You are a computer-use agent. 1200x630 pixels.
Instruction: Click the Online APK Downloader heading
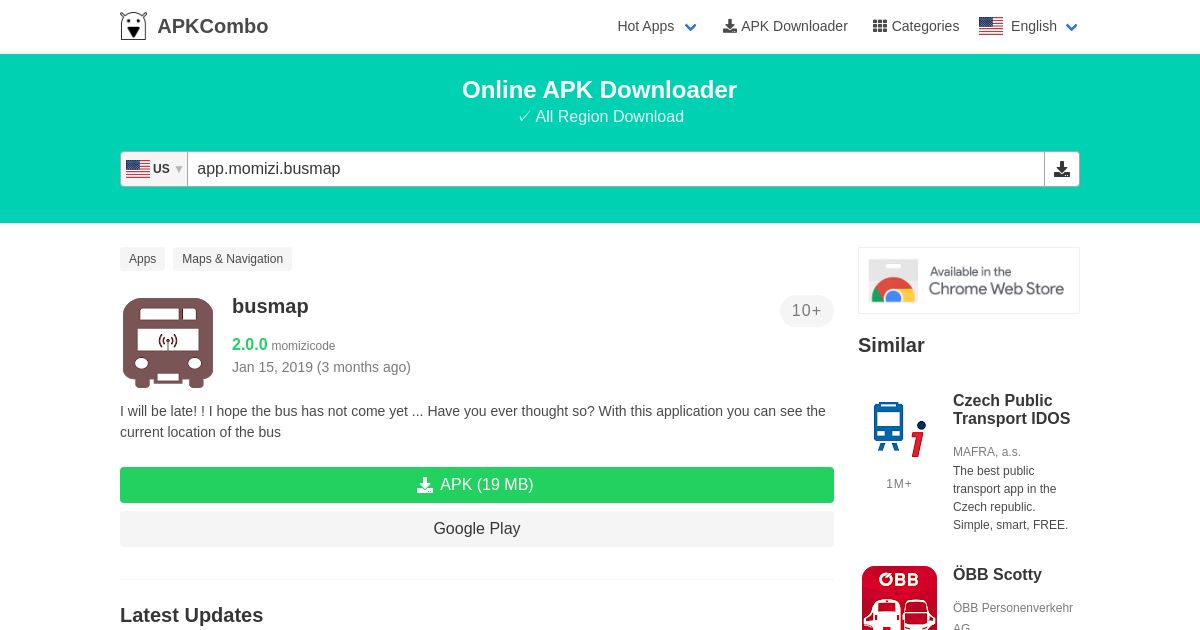[599, 90]
